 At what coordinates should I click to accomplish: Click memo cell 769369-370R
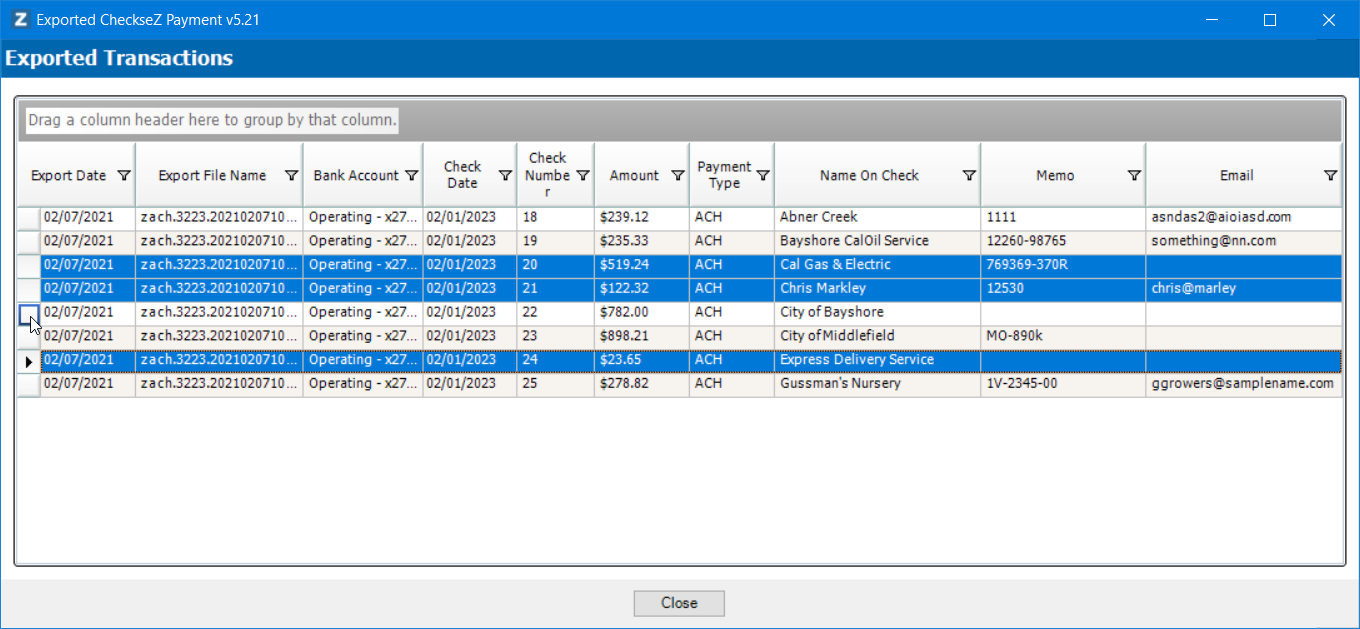[1063, 265]
